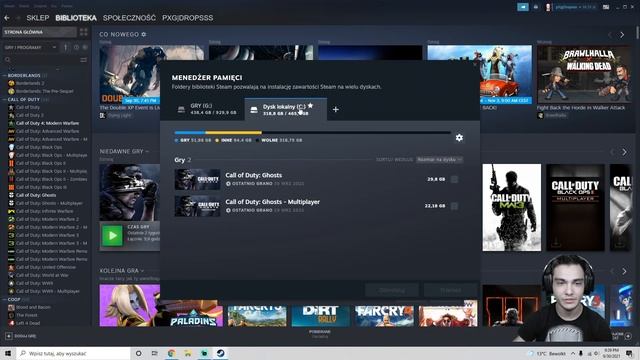
Task: Select the Dysk lokalny (C:) drive tab
Action: coord(285,109)
